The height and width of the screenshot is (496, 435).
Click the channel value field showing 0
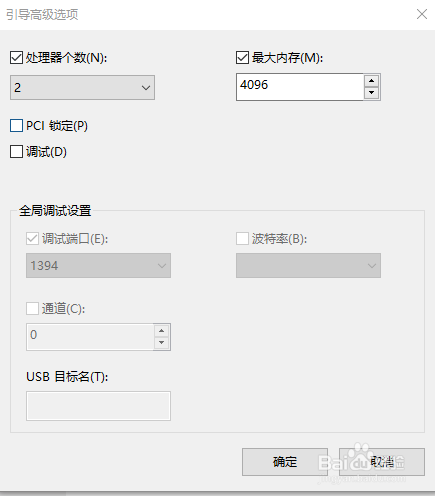point(90,337)
